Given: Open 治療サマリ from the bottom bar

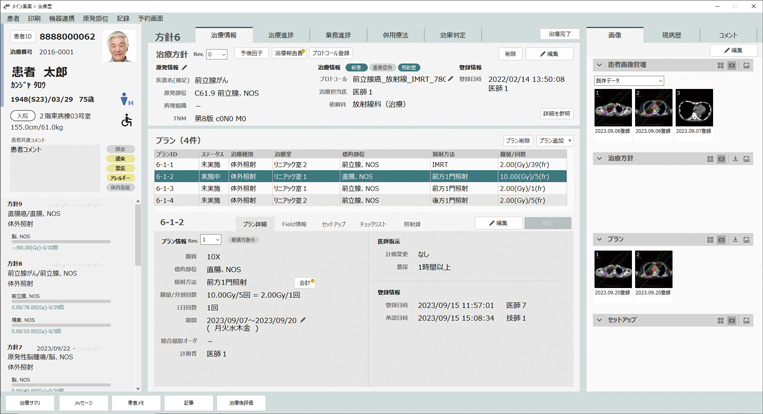Looking at the screenshot, I should 30,403.
